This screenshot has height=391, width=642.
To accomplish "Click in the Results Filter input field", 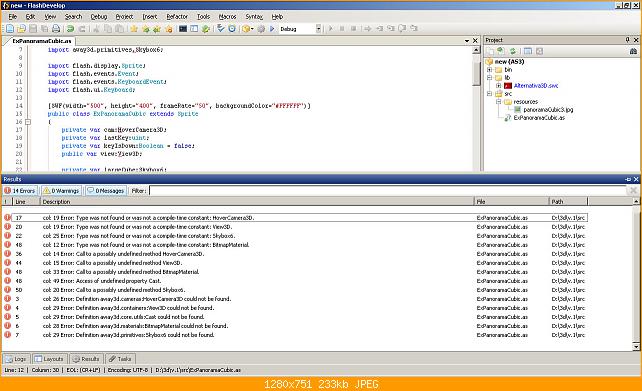I will click(387, 191).
